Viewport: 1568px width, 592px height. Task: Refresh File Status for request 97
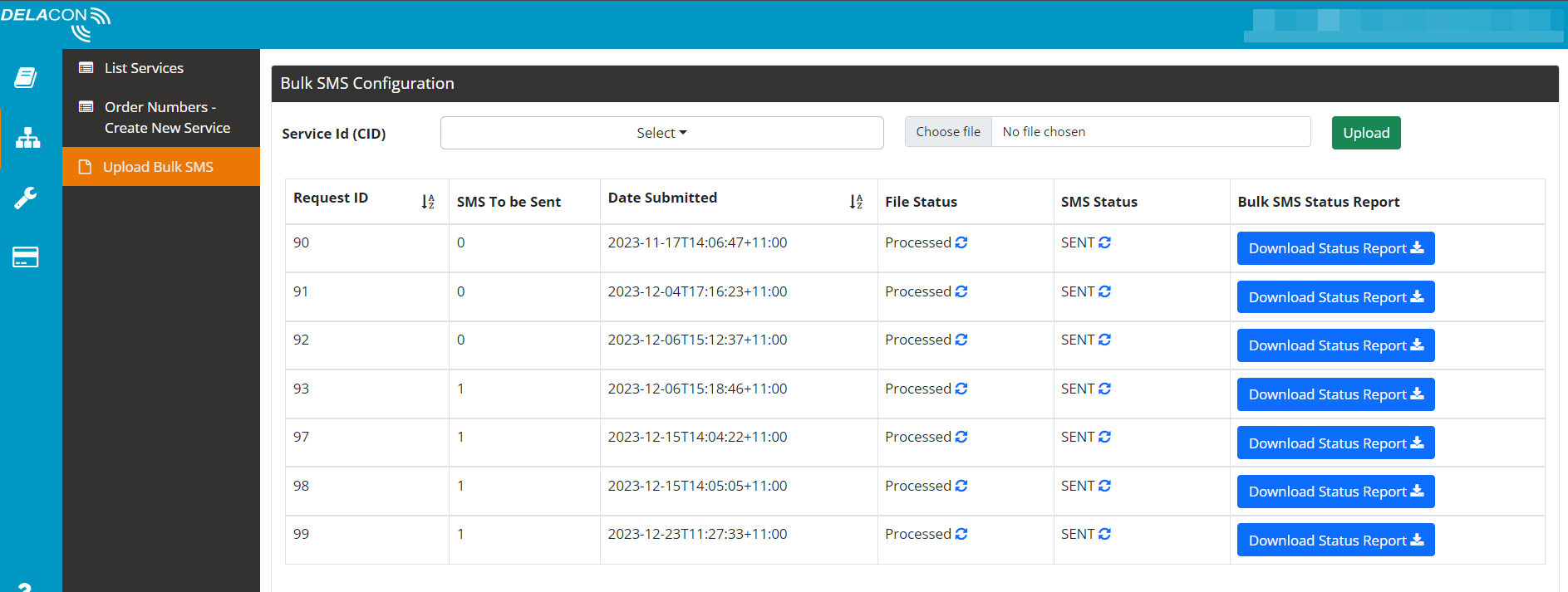click(x=961, y=437)
